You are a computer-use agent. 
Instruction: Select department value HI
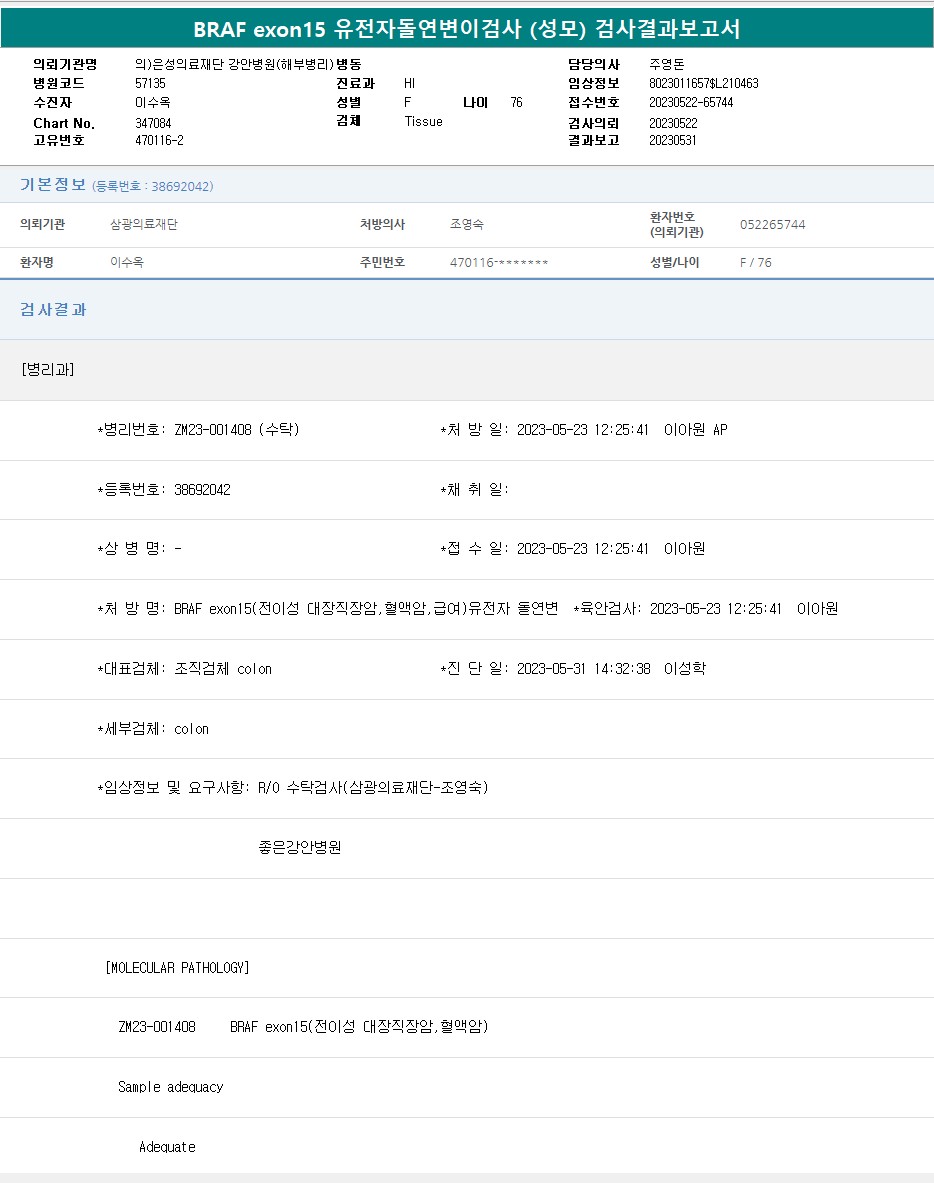(x=410, y=83)
